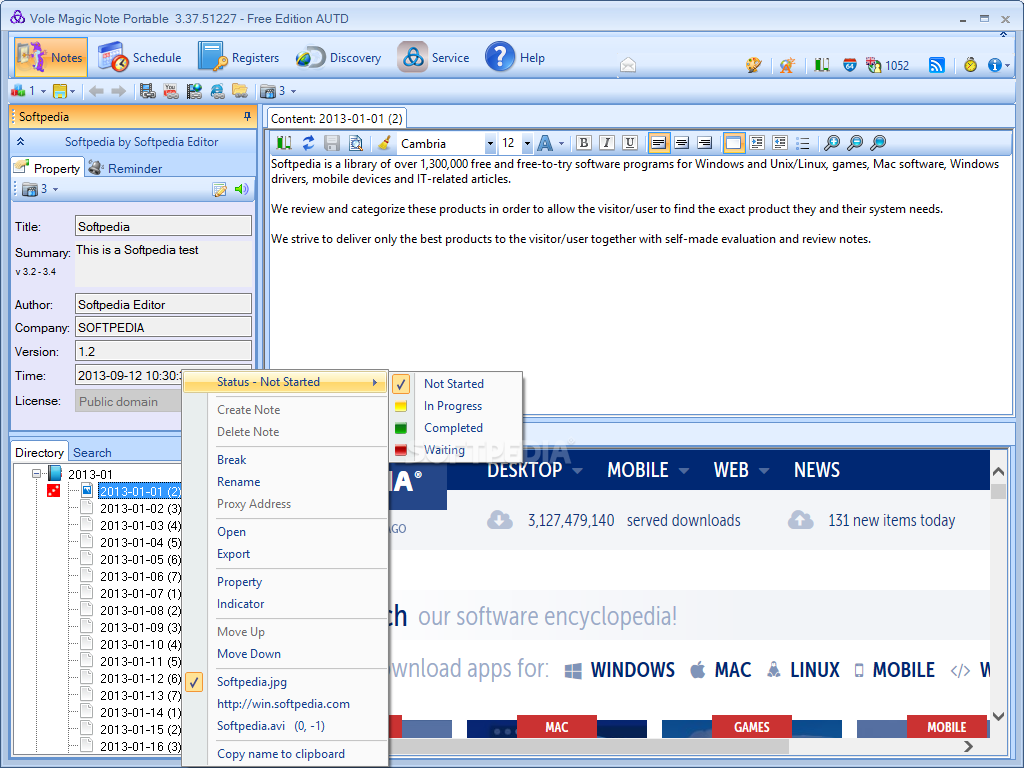Open the Registers module
The width and height of the screenshot is (1024, 768).
pyautogui.click(x=239, y=57)
